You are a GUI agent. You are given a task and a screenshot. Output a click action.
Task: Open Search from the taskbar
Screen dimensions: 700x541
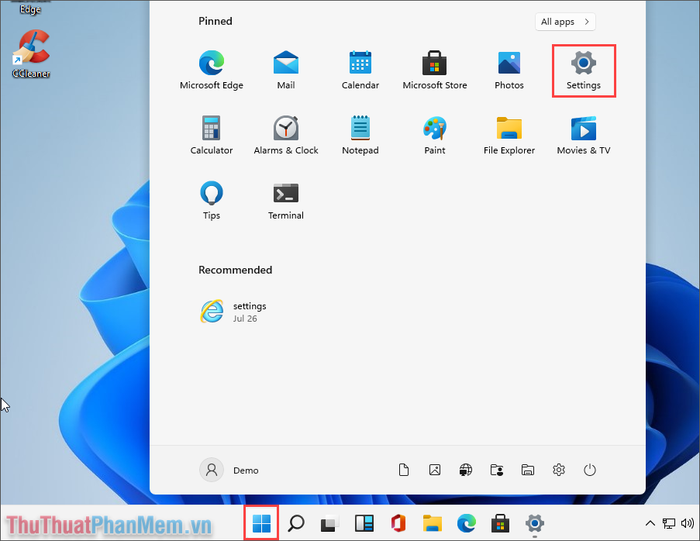coord(296,523)
